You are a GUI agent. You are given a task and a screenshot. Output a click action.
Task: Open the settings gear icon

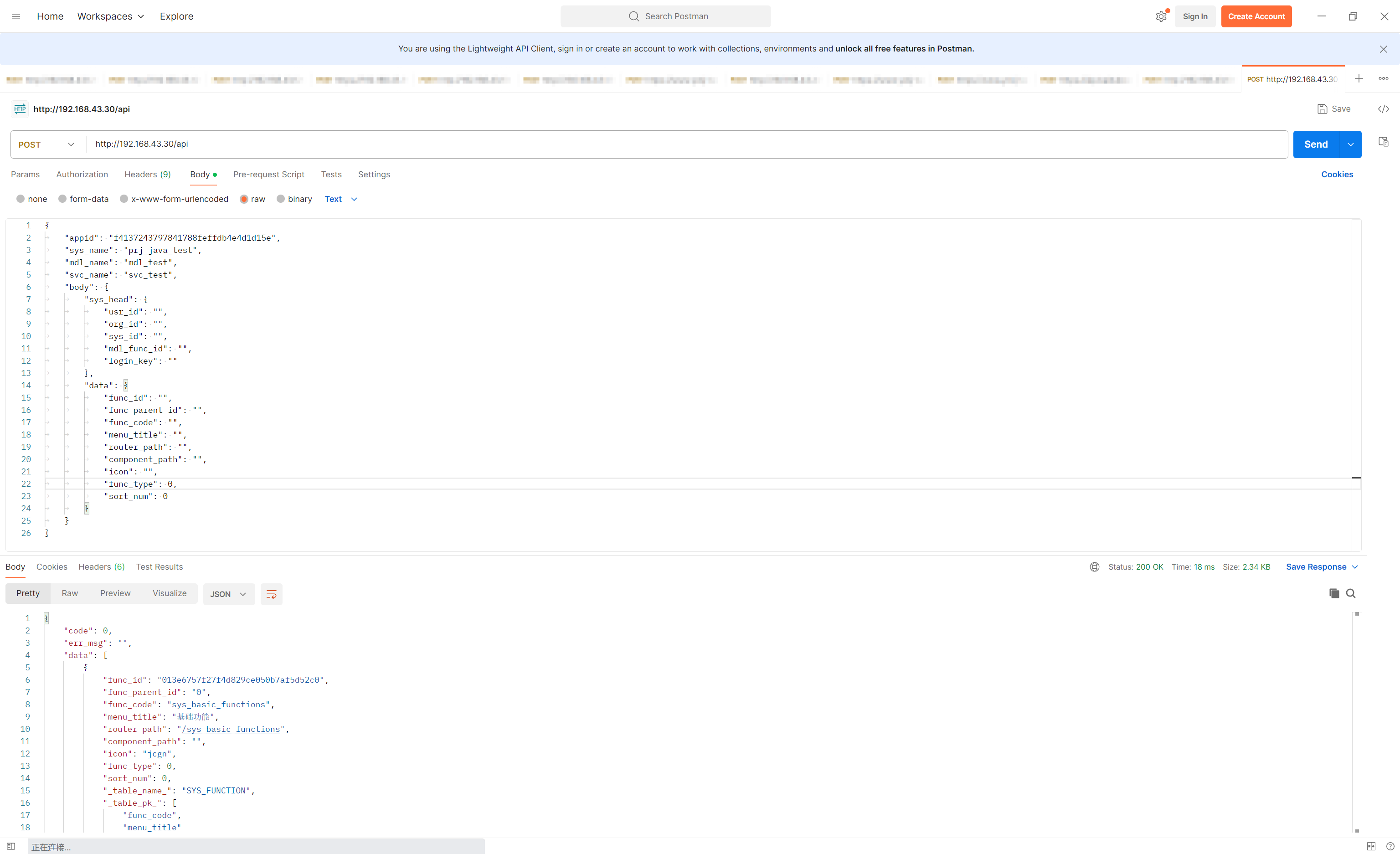click(x=1161, y=16)
